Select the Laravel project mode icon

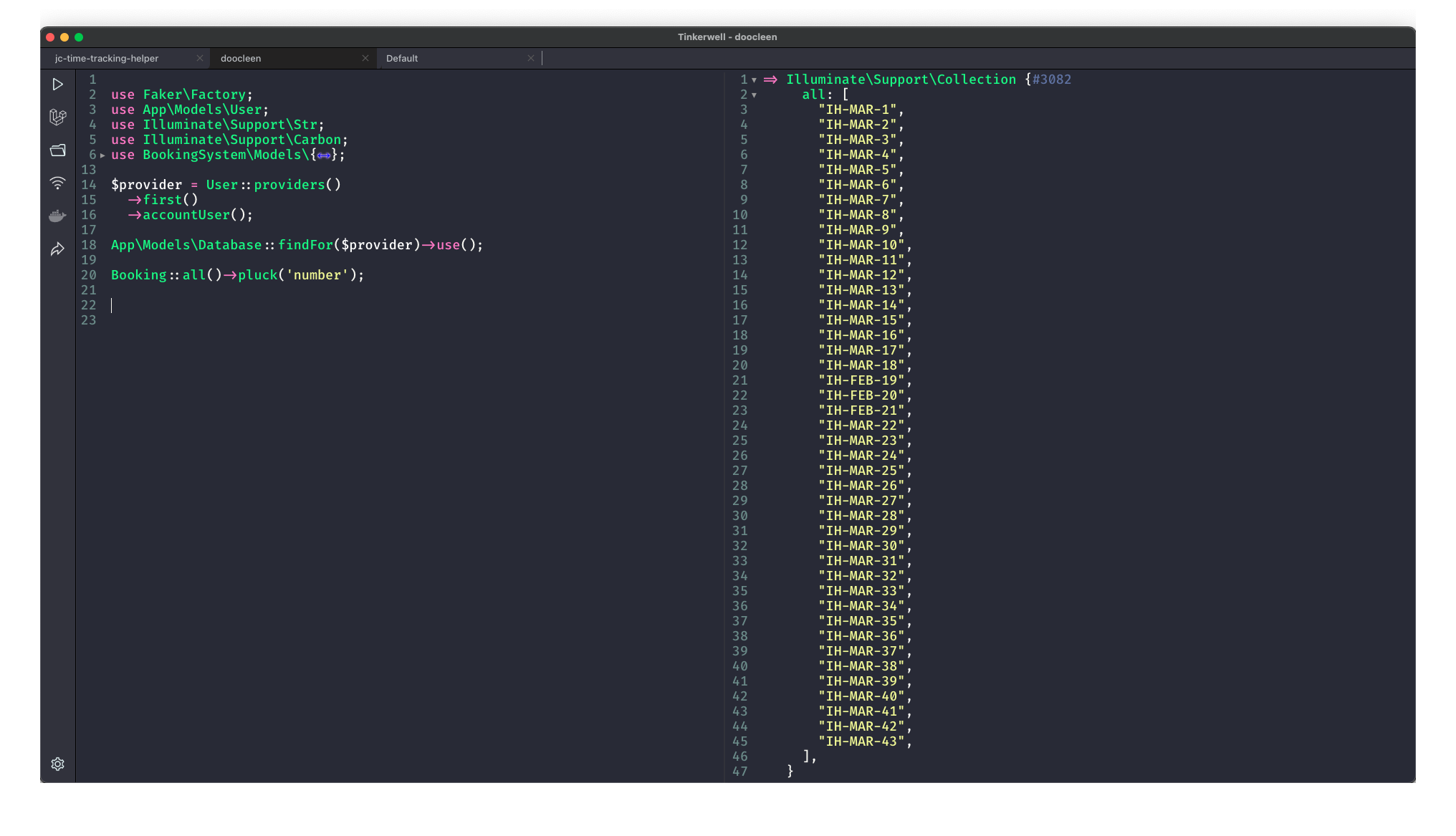click(x=58, y=117)
